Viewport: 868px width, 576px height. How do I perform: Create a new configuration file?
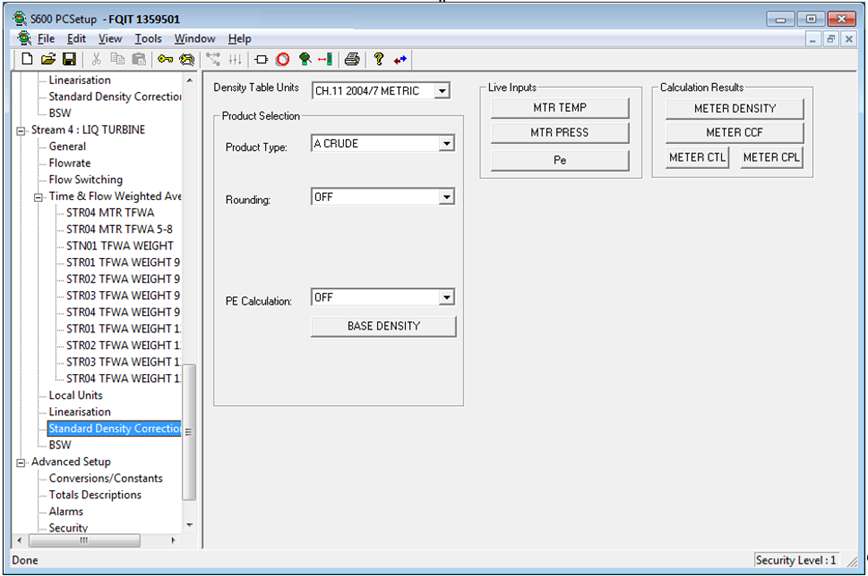click(x=27, y=59)
